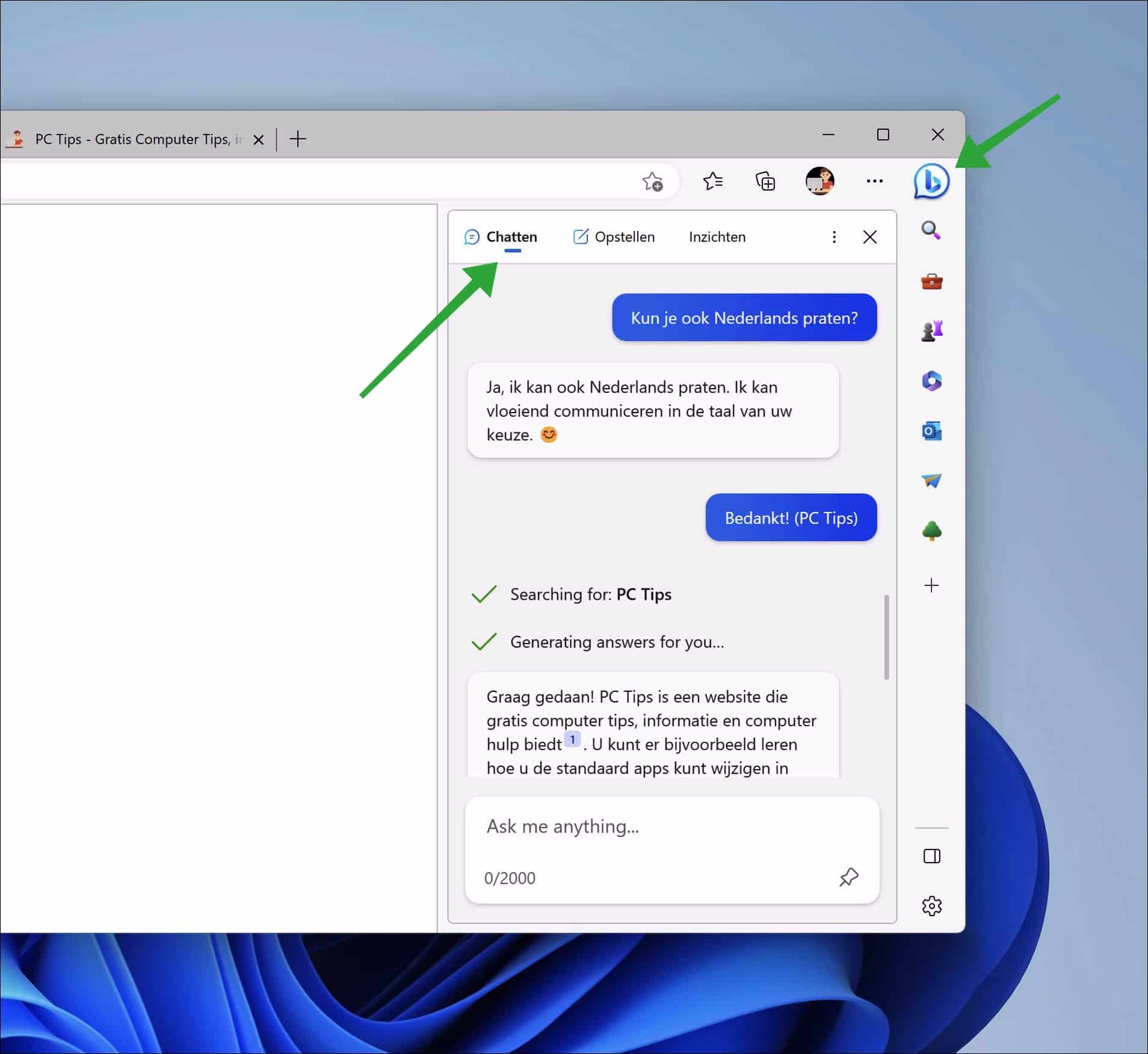This screenshot has height=1054, width=1148.
Task: Open the Tools toolbox sidebar icon
Action: (x=931, y=281)
